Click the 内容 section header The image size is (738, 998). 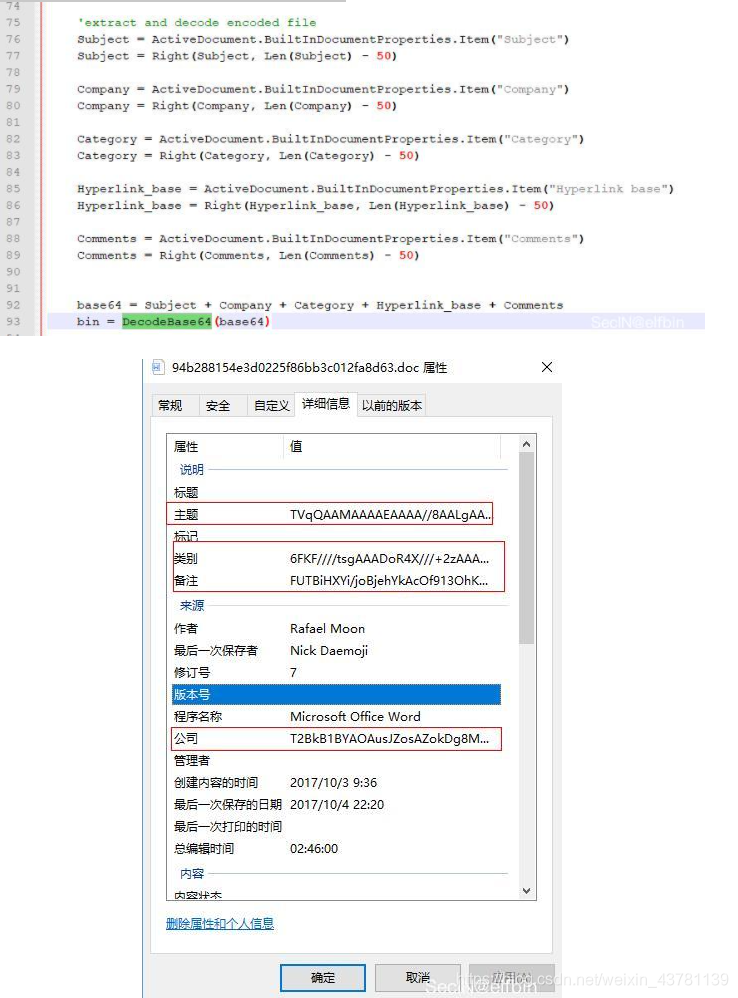click(191, 874)
